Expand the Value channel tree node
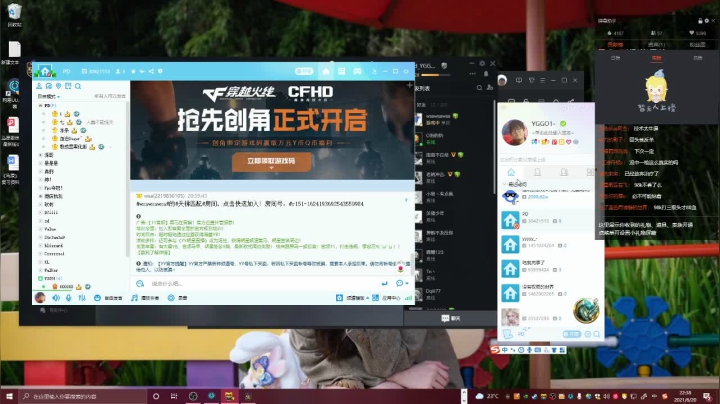720x404 pixels. click(x=40, y=229)
